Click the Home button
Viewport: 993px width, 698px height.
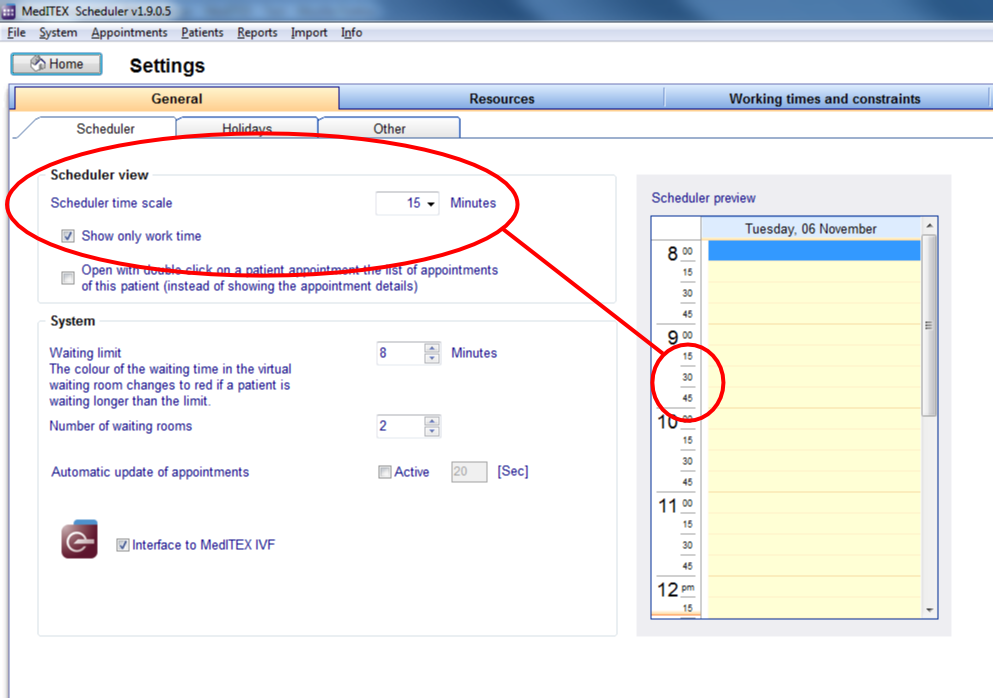56,64
